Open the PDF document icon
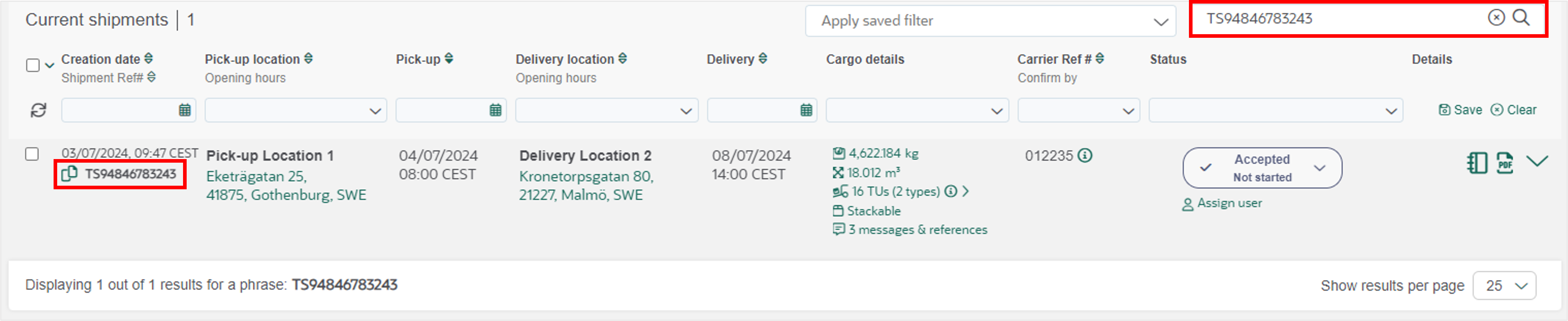Screen dimensions: 1568x321 pyautogui.click(x=1505, y=163)
